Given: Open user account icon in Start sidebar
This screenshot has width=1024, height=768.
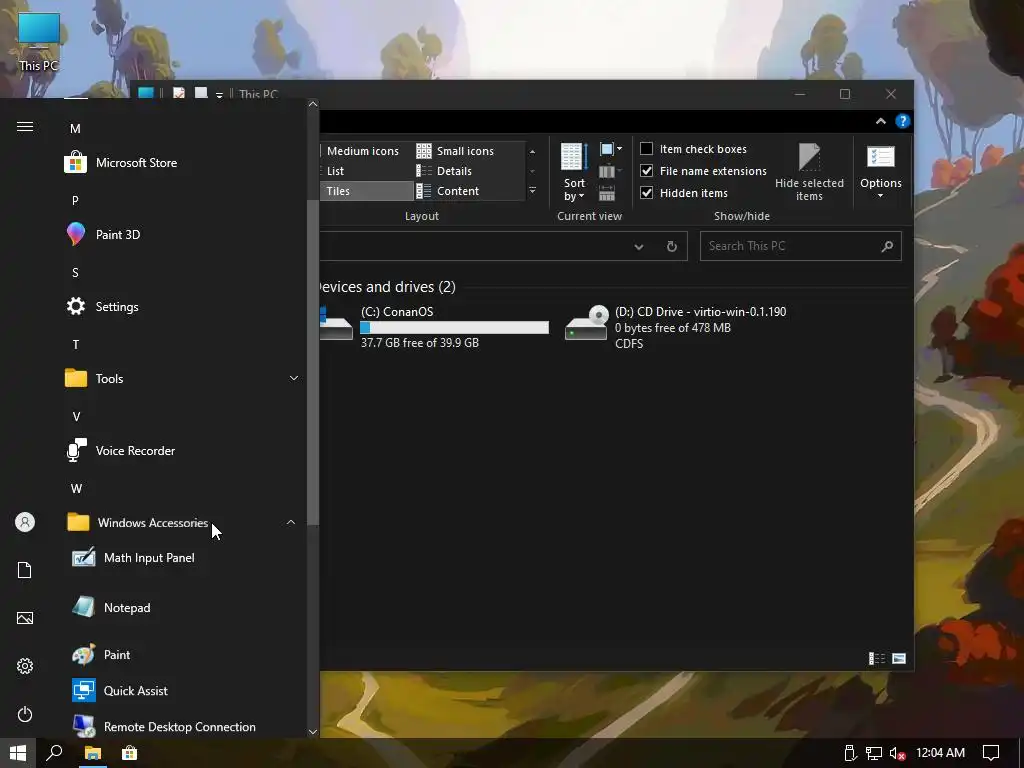Looking at the screenshot, I should click(25, 522).
